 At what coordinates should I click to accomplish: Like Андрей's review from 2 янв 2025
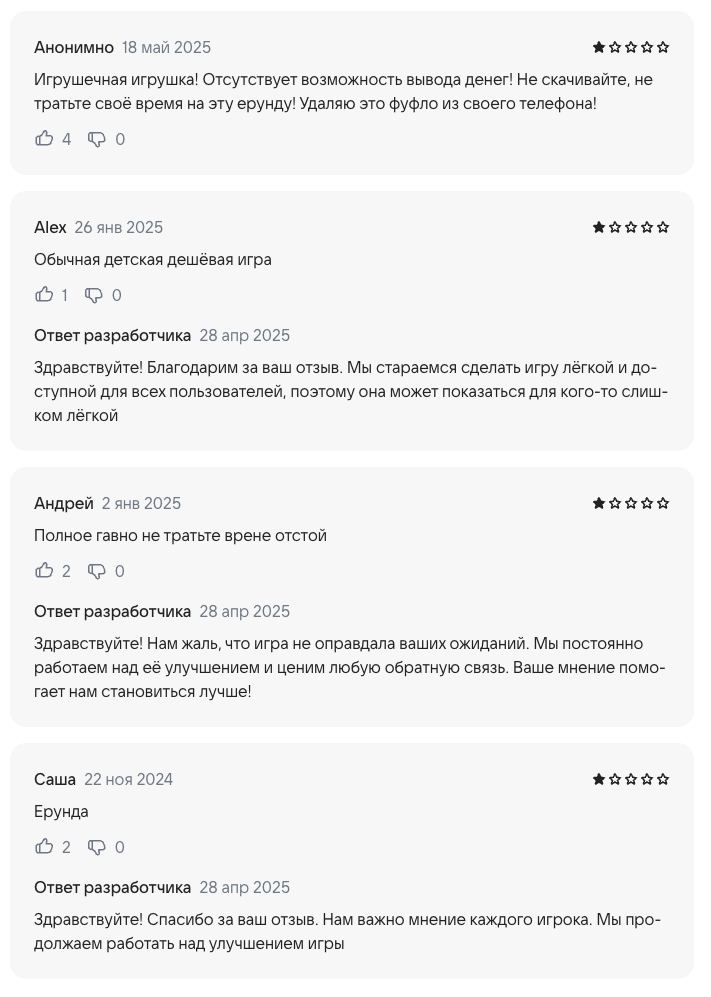point(44,570)
